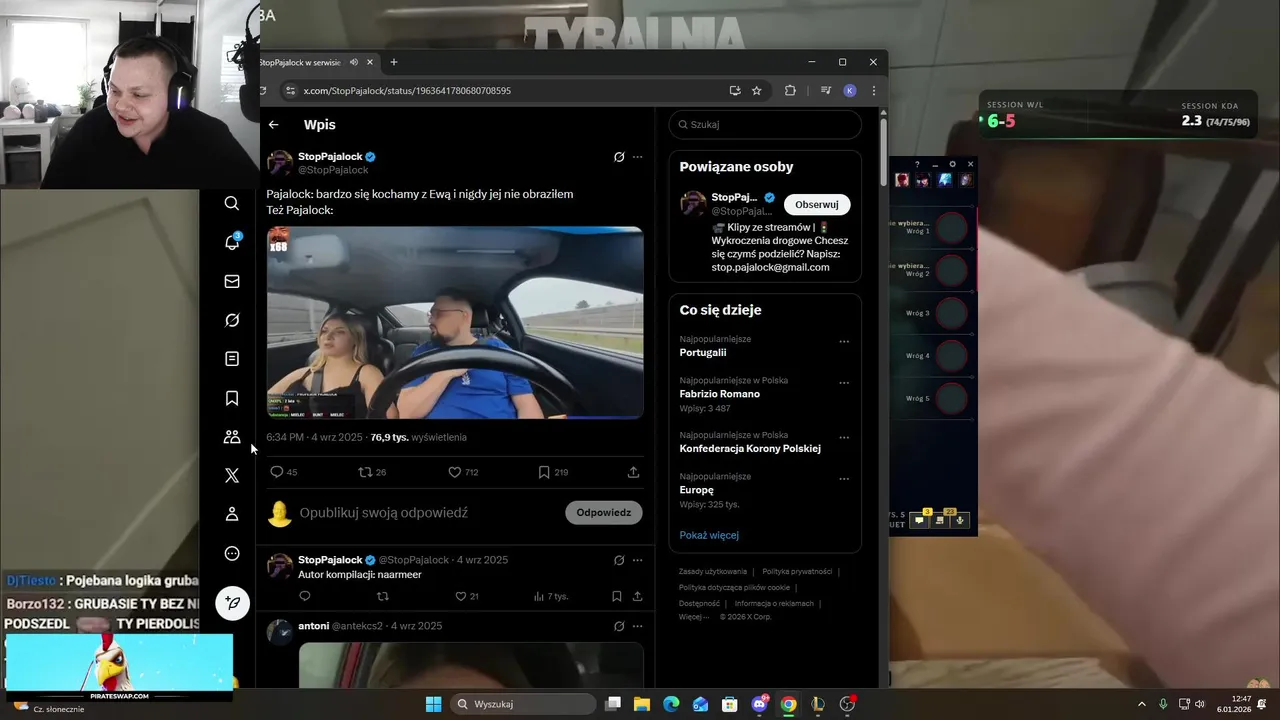Open Communities icon in X sidebar
This screenshot has height=720, width=1280.
click(x=232, y=437)
